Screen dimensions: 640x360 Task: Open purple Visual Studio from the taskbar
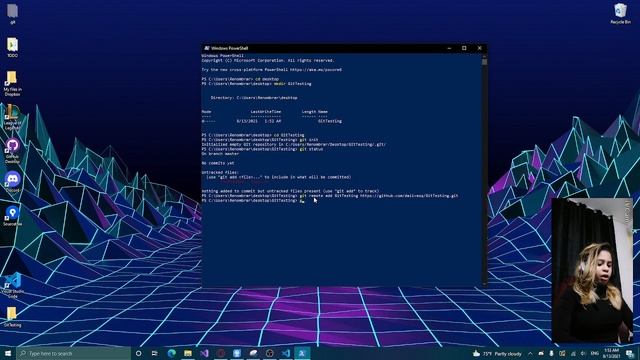(204, 353)
